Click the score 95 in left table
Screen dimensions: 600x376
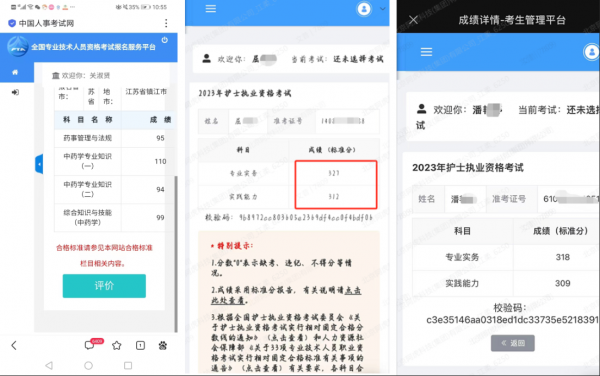coord(160,138)
